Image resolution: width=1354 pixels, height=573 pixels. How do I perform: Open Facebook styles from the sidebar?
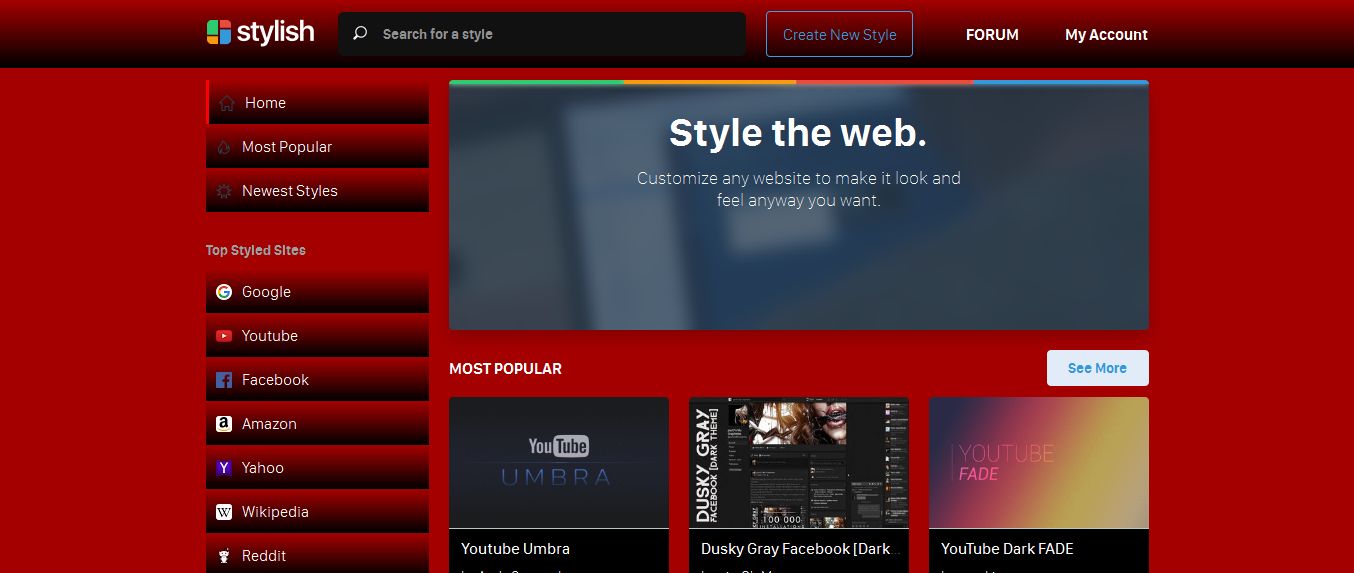317,379
